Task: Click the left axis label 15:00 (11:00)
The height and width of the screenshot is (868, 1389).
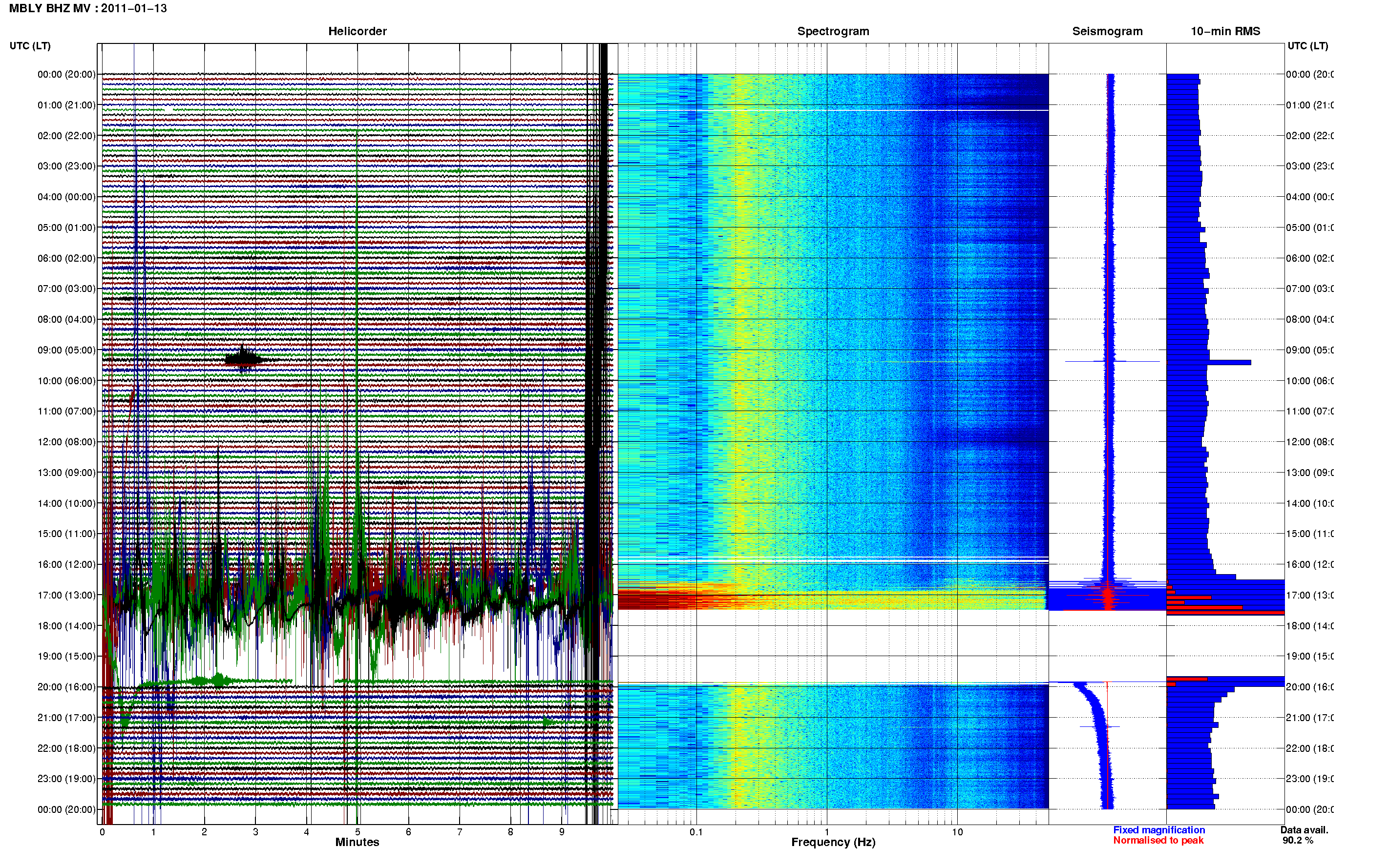Action: coord(66,534)
